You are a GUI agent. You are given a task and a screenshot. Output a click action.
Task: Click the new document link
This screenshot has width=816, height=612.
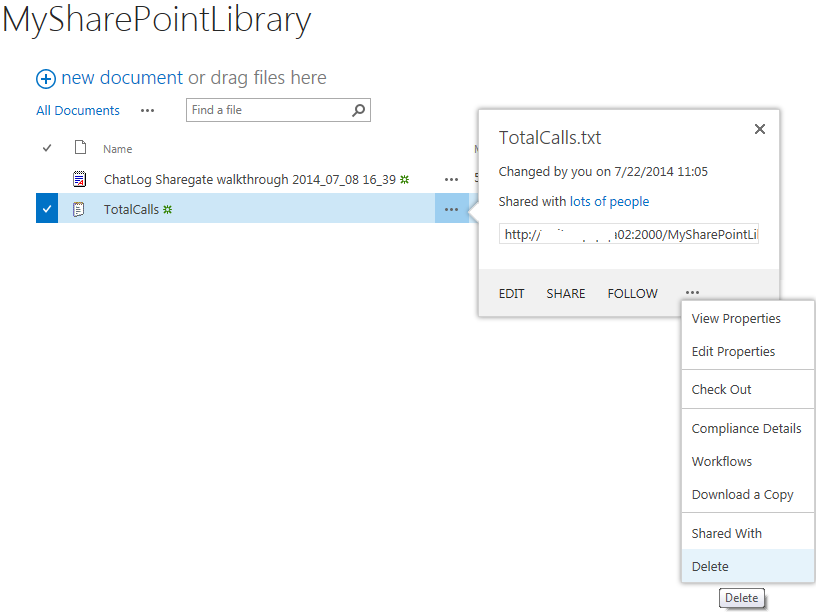coord(122,78)
